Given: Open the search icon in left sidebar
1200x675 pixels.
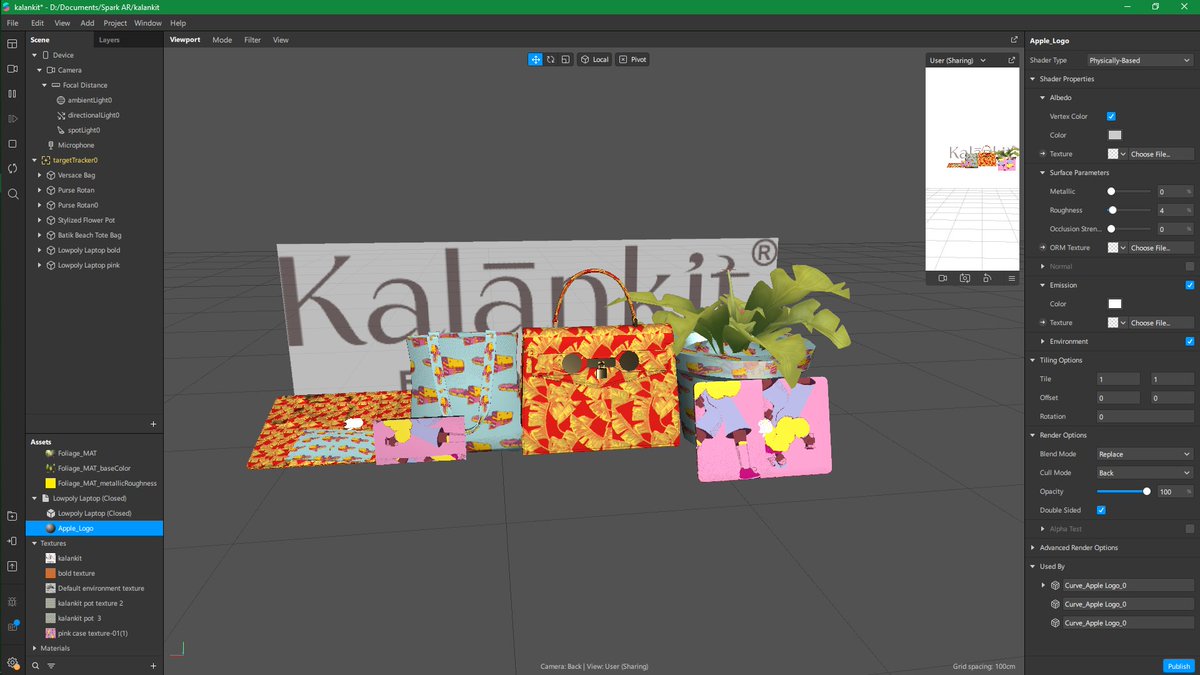Looking at the screenshot, I should (x=13, y=194).
